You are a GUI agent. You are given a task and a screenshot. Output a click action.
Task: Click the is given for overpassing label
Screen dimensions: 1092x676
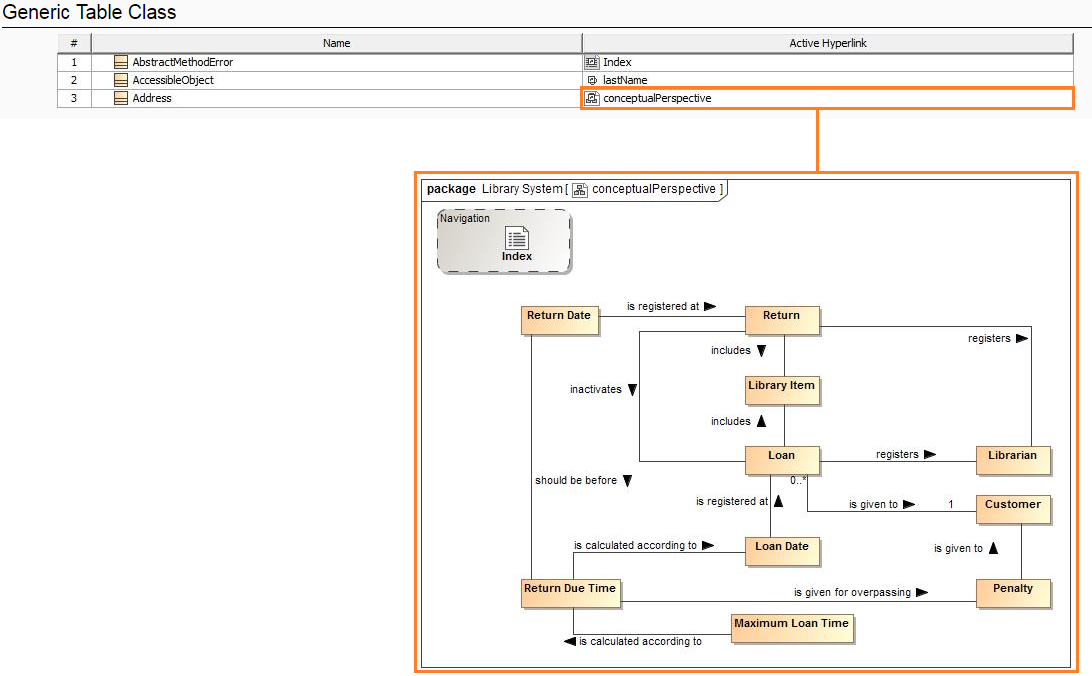tap(852, 592)
